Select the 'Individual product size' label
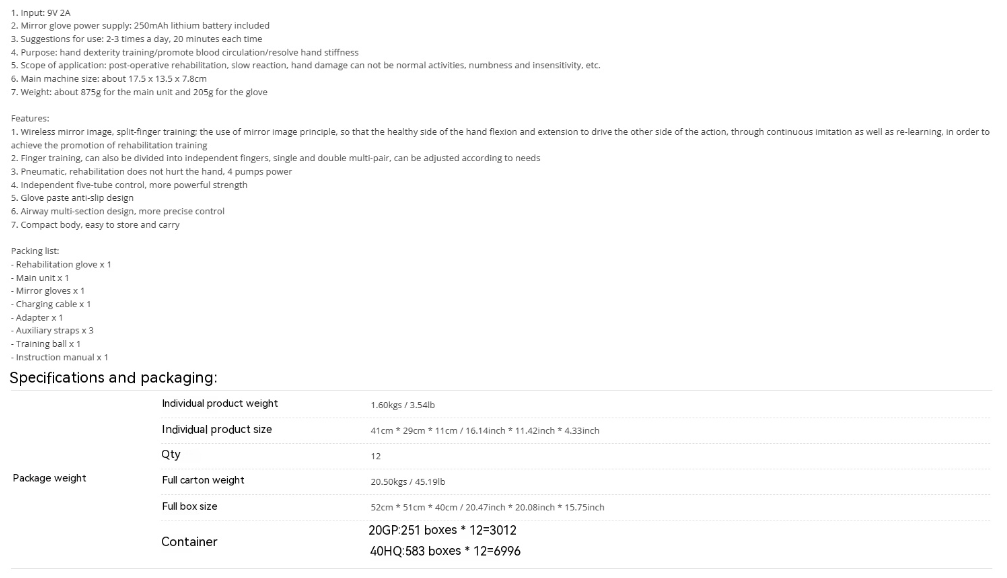Screen dimensions: 1007x578 [x=216, y=429]
